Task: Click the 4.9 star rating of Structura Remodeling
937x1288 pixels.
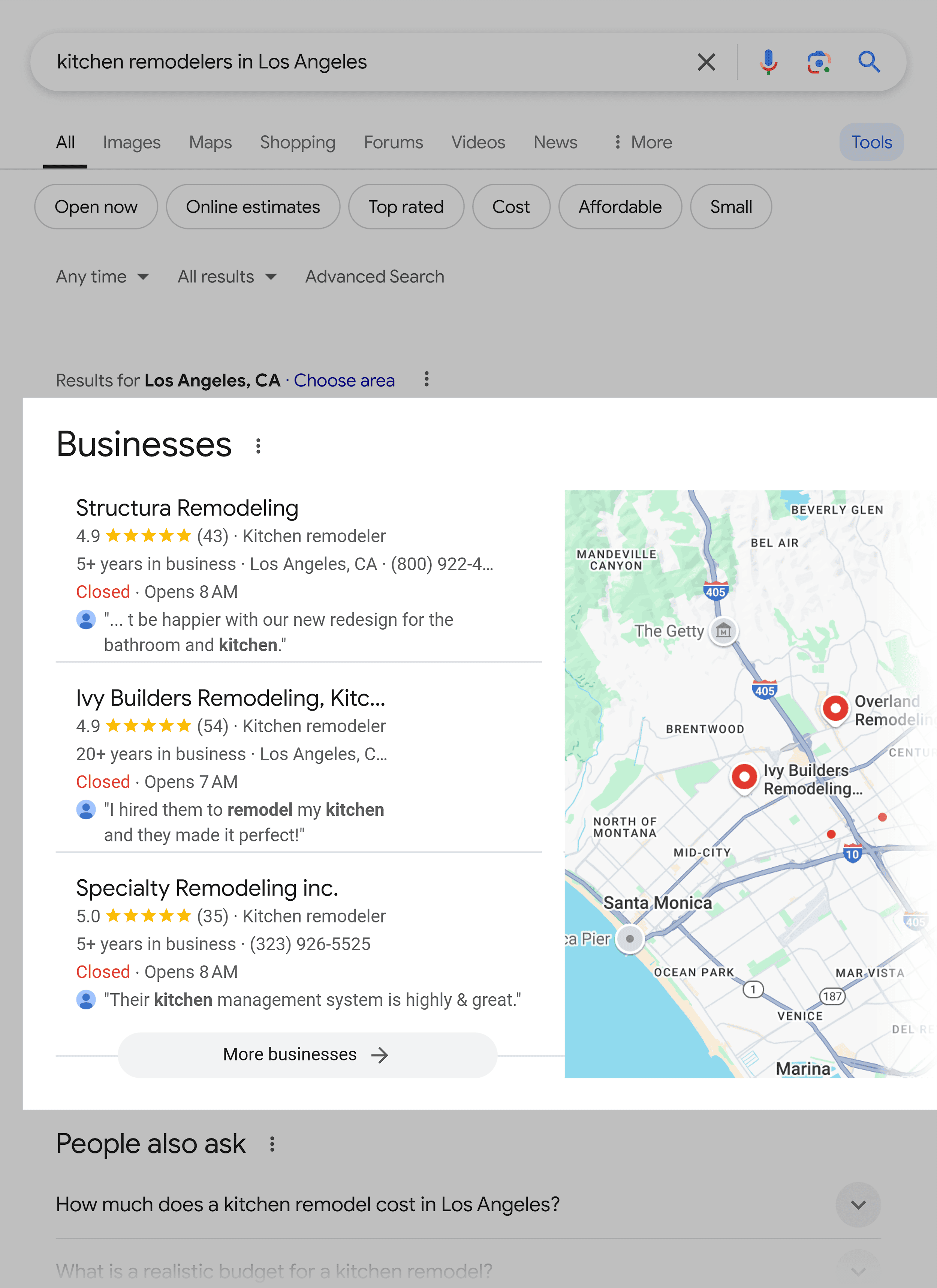Action: click(x=133, y=535)
